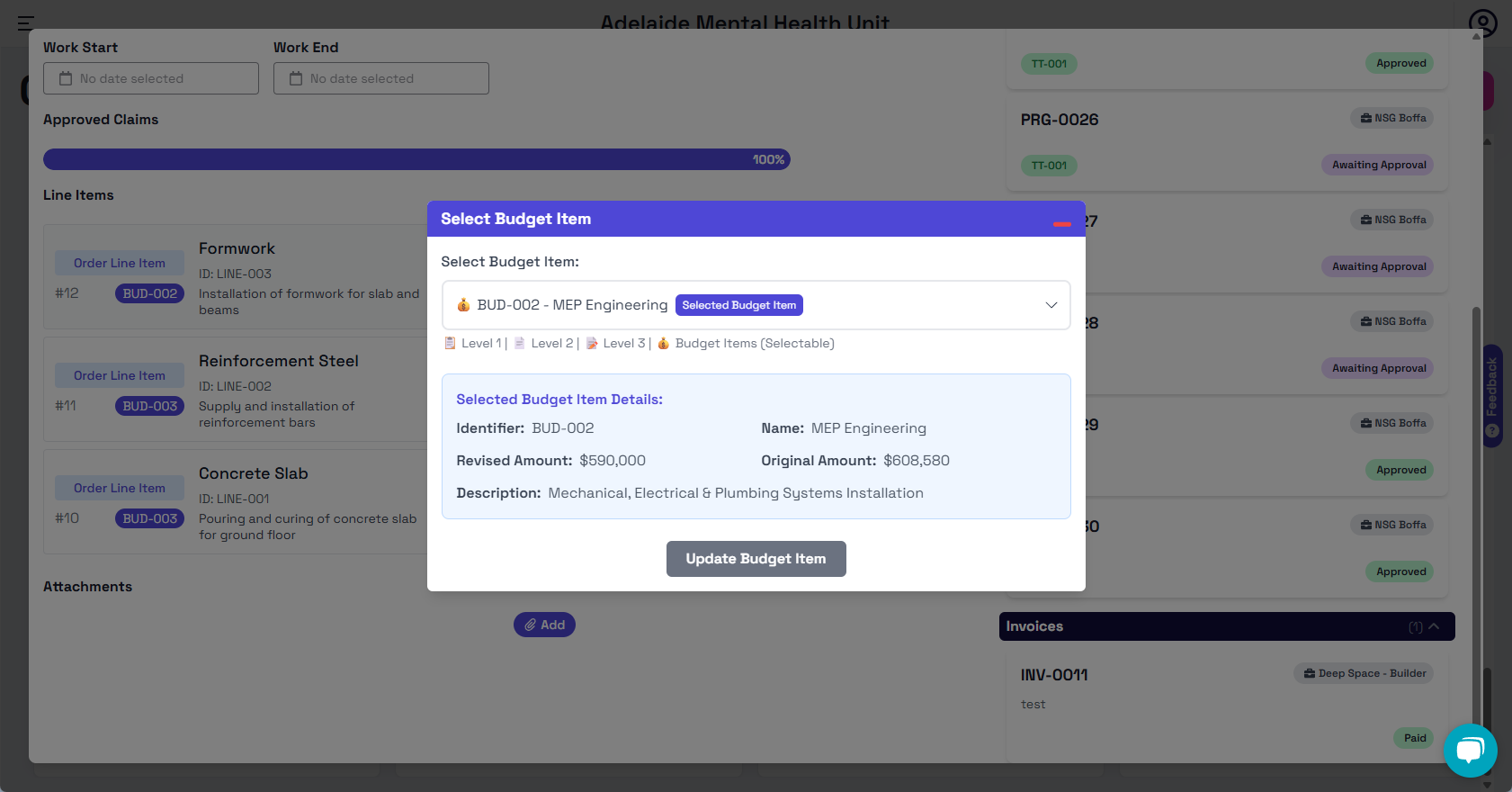
Task: Open the hamburger menu icon
Action: click(x=26, y=22)
